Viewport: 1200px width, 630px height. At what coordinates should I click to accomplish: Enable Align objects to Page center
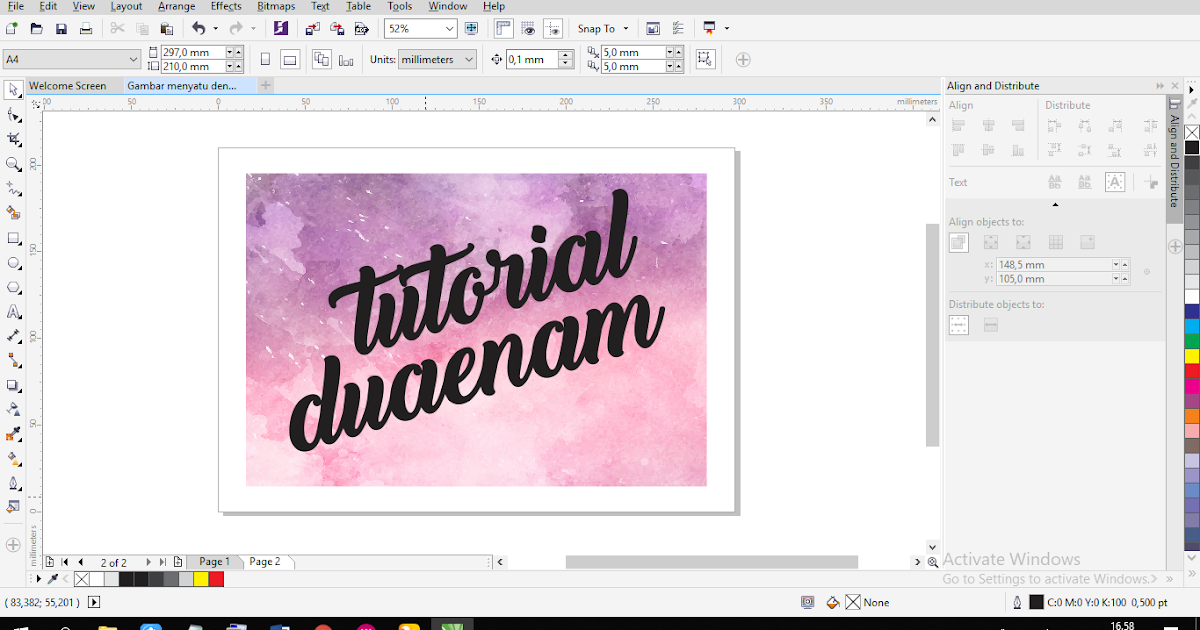click(x=1023, y=242)
